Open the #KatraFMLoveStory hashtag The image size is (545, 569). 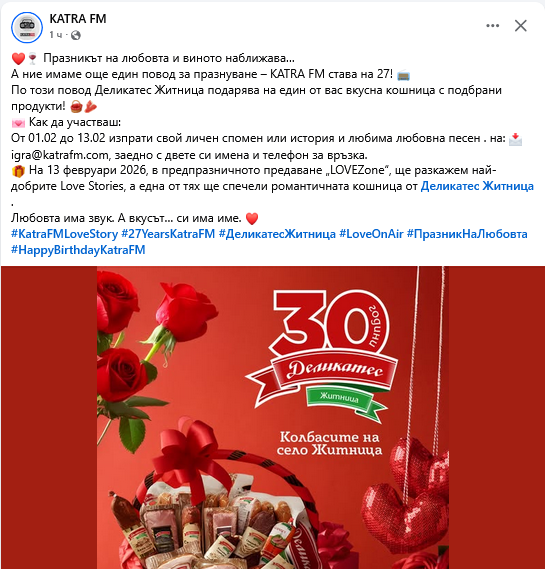[x=64, y=234]
